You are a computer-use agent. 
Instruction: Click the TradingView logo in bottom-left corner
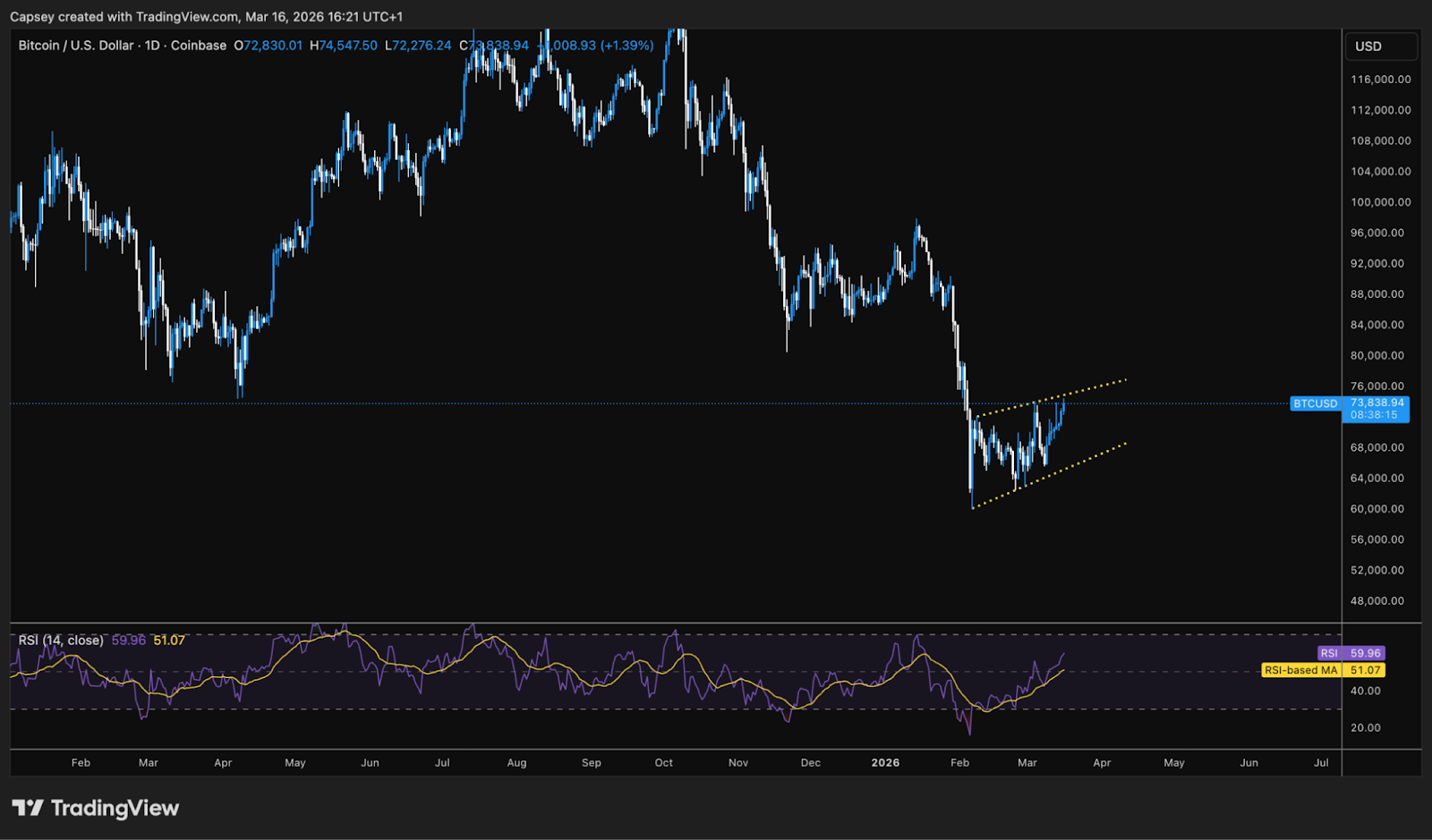[x=96, y=808]
